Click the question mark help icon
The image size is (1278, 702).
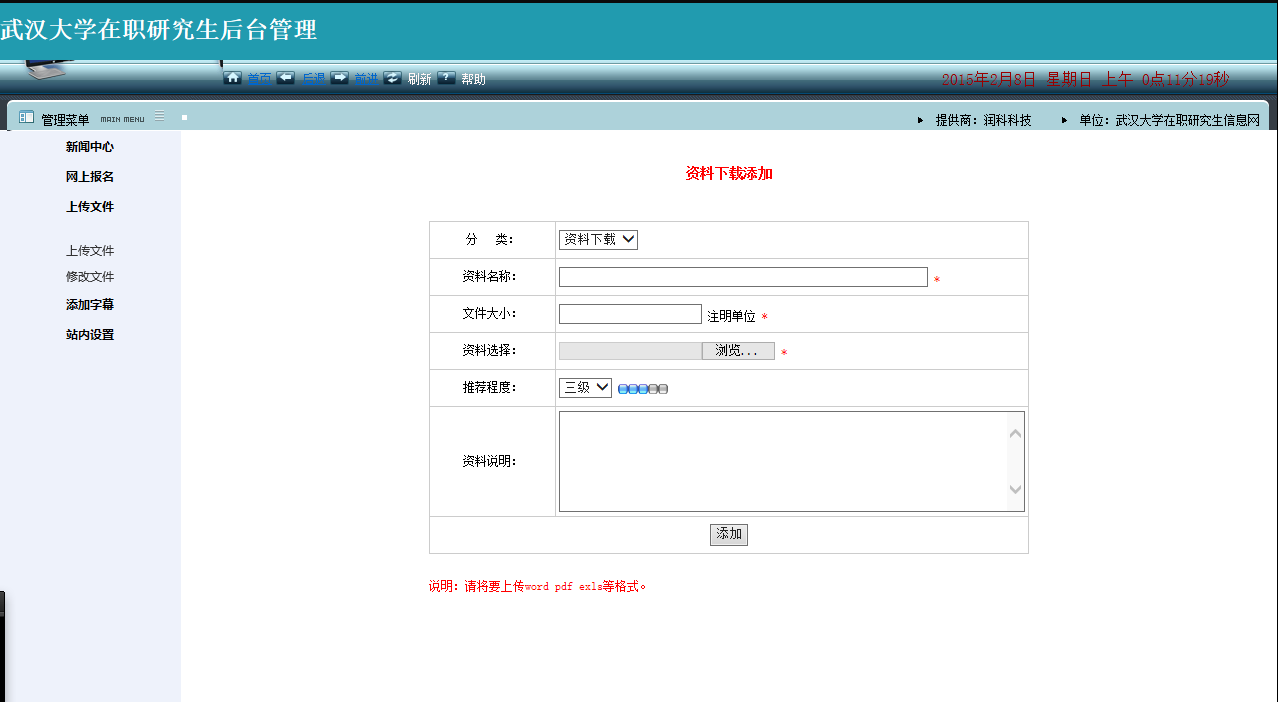[x=447, y=78]
